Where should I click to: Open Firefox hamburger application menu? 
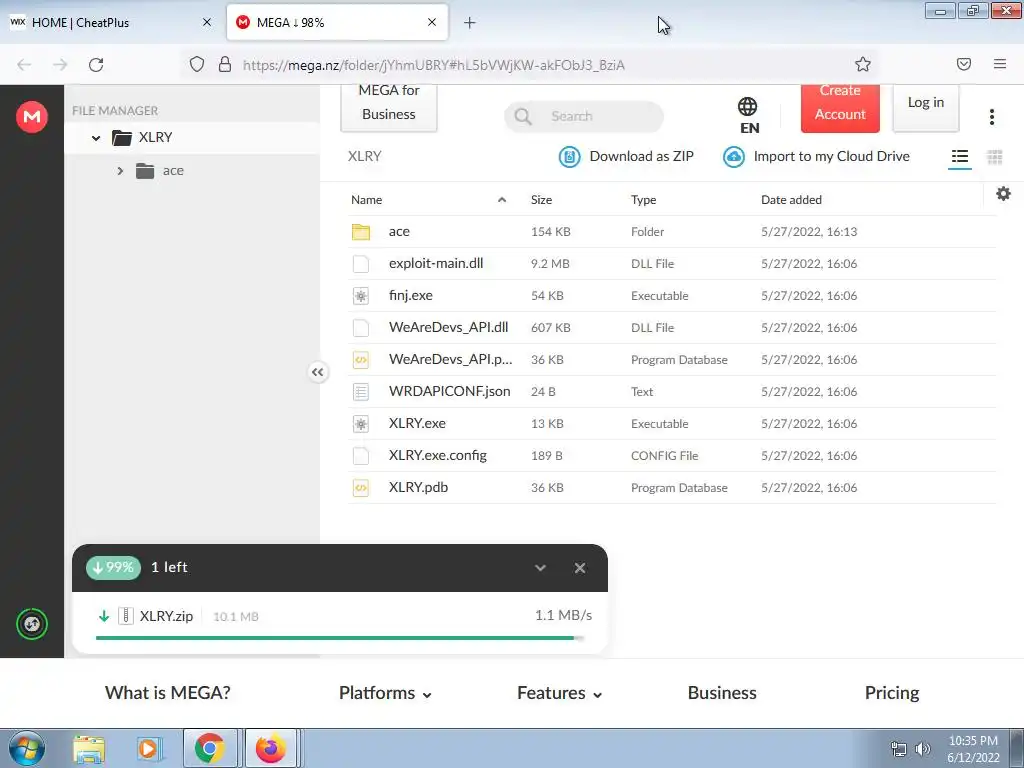[999, 64]
